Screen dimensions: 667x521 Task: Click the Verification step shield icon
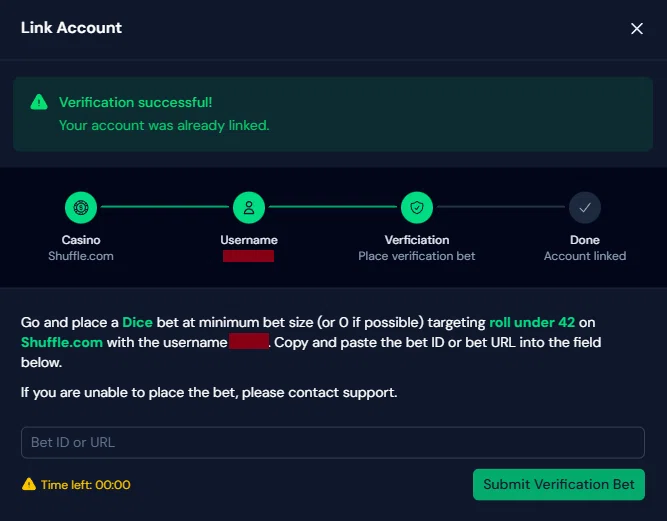[x=417, y=207]
